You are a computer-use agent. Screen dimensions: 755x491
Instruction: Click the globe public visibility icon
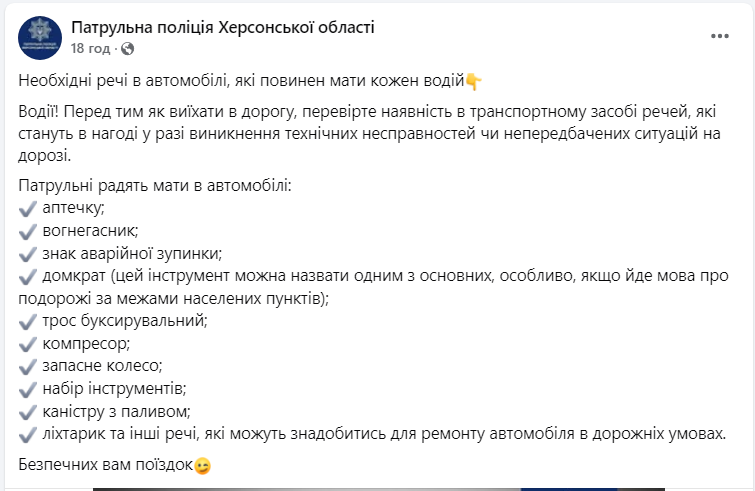[x=127, y=48]
